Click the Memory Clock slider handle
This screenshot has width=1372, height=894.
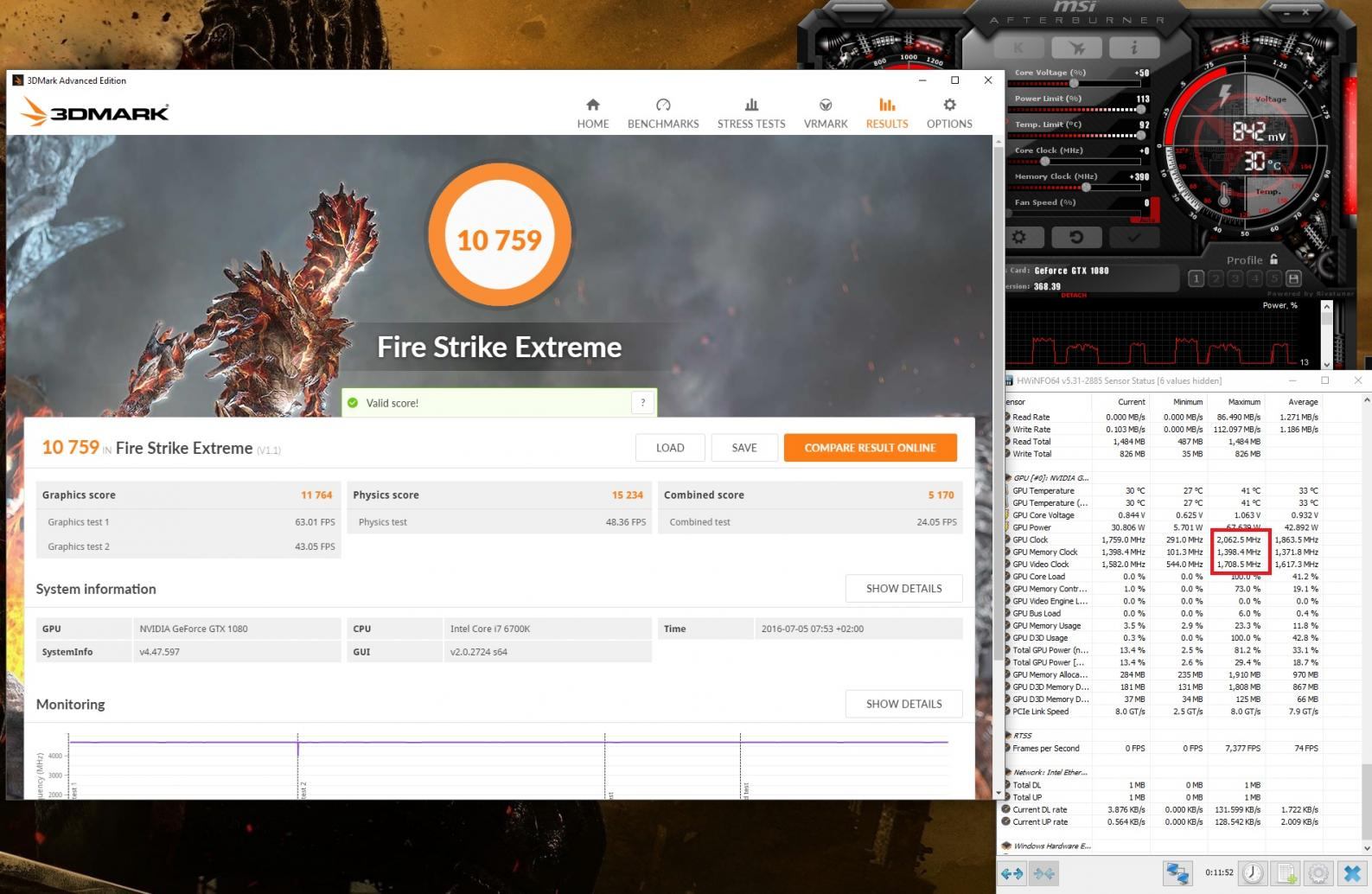tap(1086, 188)
